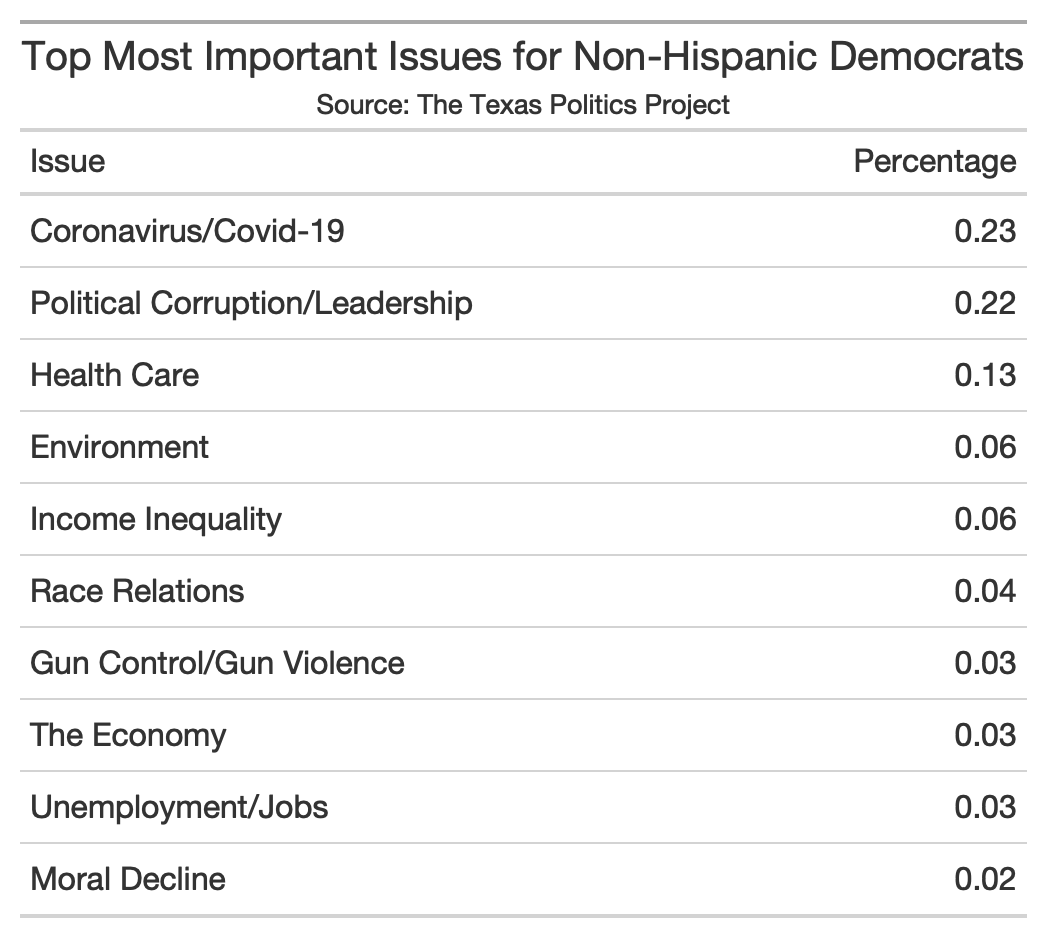This screenshot has height=938, width=1047.
Task: Select the Unemployment/Jobs row label
Action: [x=179, y=807]
